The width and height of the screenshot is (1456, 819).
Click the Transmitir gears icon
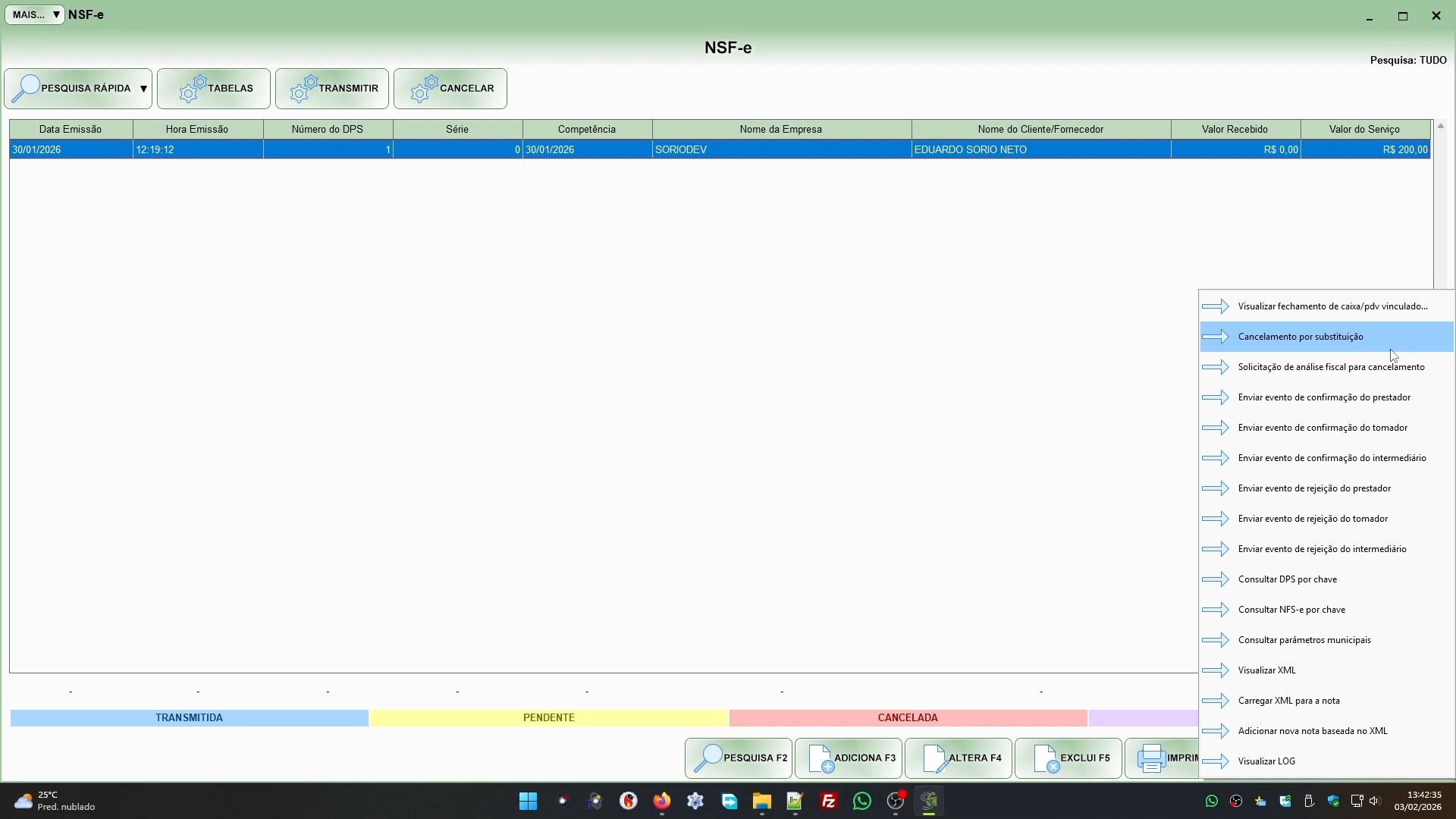304,89
